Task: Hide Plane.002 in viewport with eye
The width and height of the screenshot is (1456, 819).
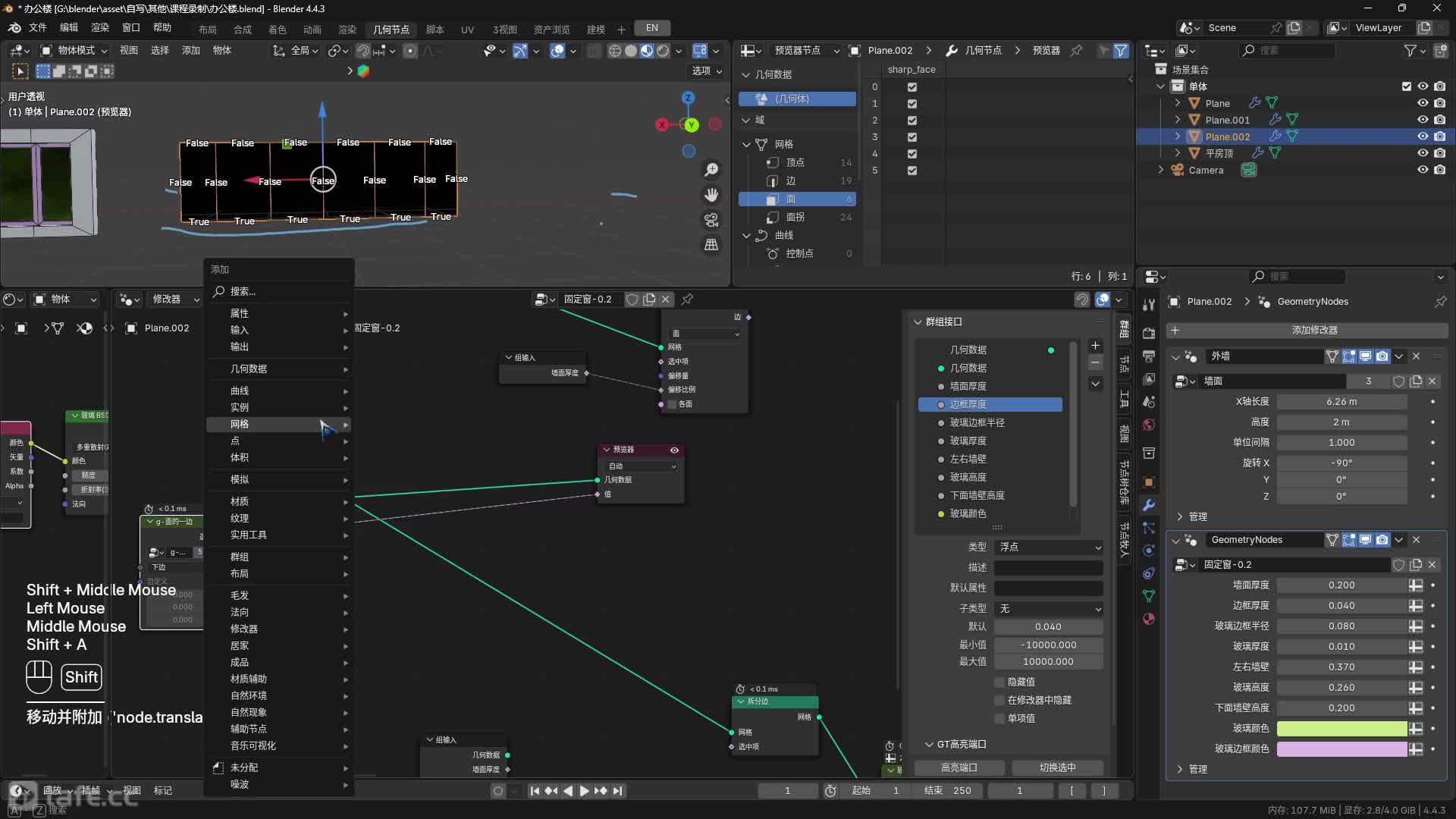Action: 1423,136
